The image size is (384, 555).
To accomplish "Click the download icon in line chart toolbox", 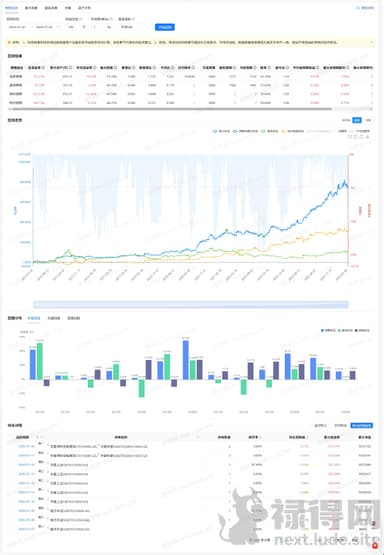I will pos(368,137).
